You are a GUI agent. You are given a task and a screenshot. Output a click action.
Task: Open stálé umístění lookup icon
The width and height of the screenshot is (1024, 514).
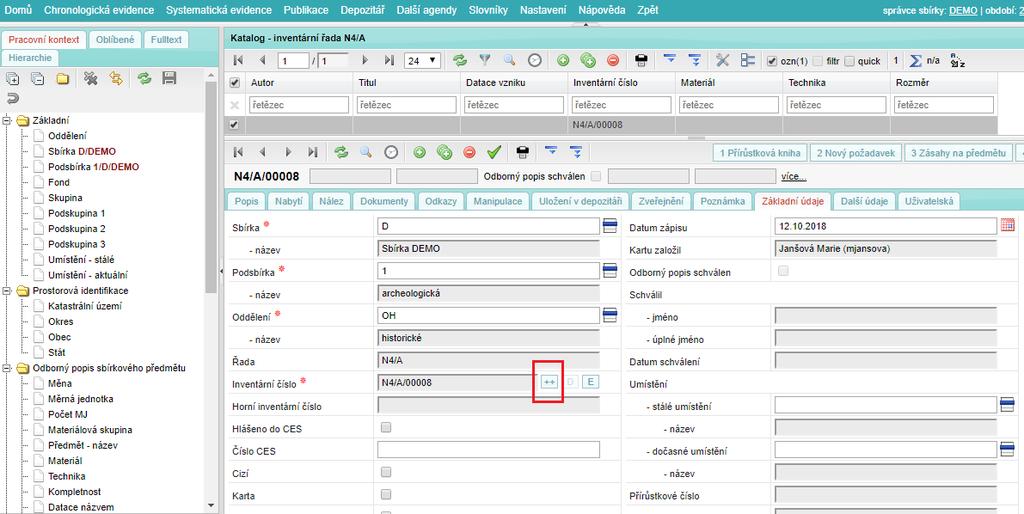[x=1007, y=406]
